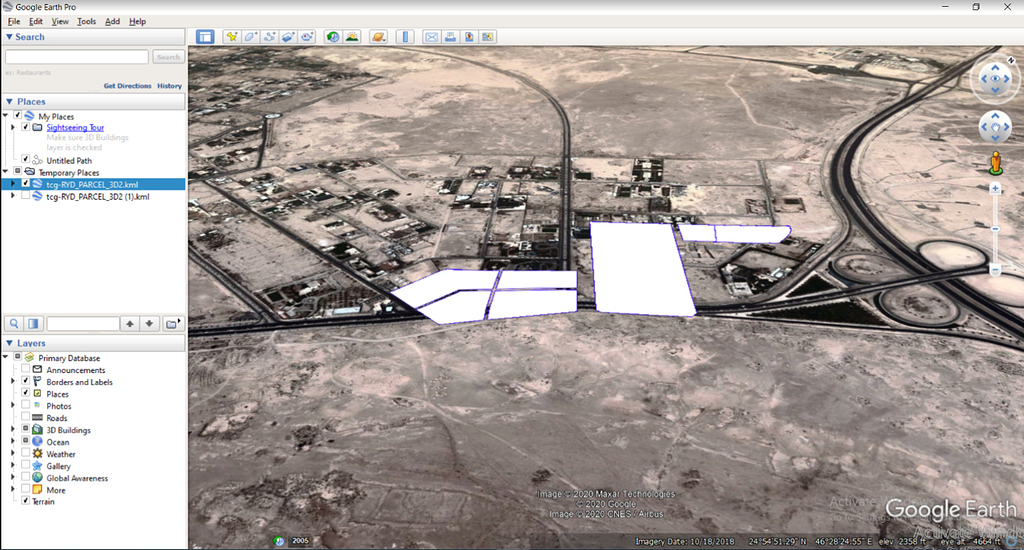Enable the Weather layer checkbox
This screenshot has height=550, width=1024.
pos(25,453)
